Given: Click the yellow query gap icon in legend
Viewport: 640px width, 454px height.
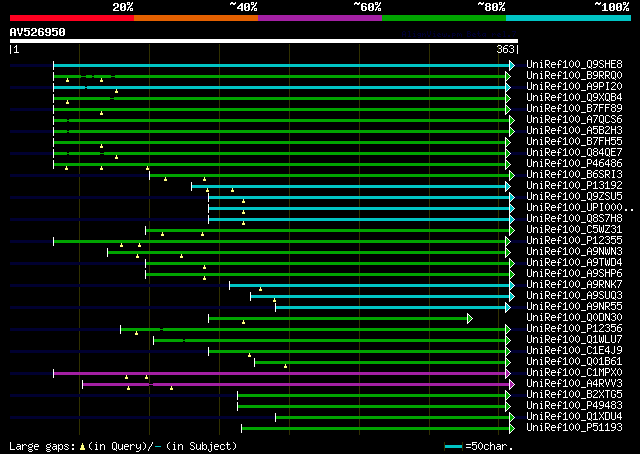Looking at the screenshot, I should pos(82,447).
